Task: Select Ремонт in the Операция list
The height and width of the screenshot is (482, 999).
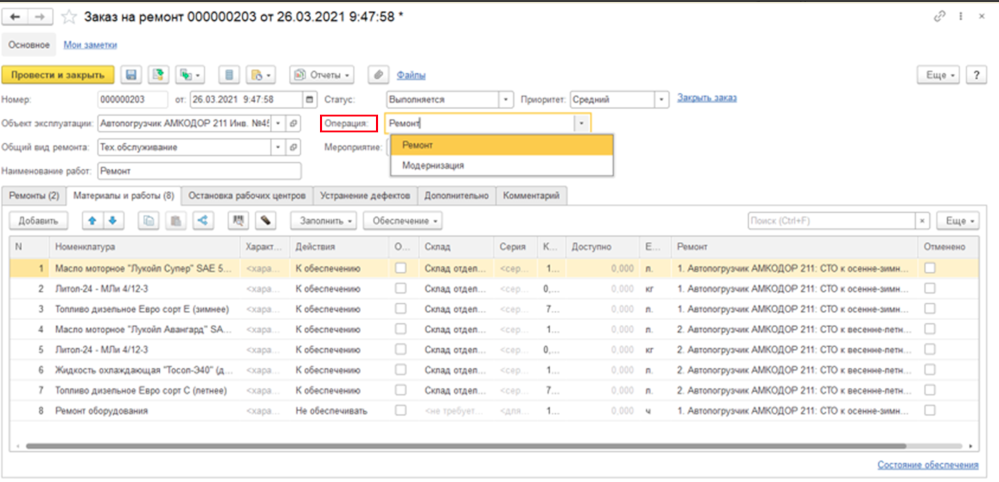Action: [502, 145]
